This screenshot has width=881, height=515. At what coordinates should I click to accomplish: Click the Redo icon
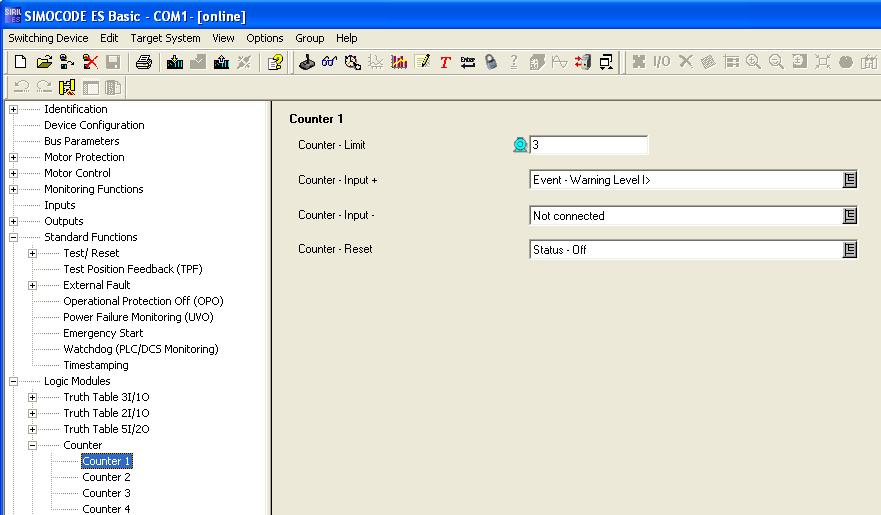pyautogui.click(x=44, y=87)
